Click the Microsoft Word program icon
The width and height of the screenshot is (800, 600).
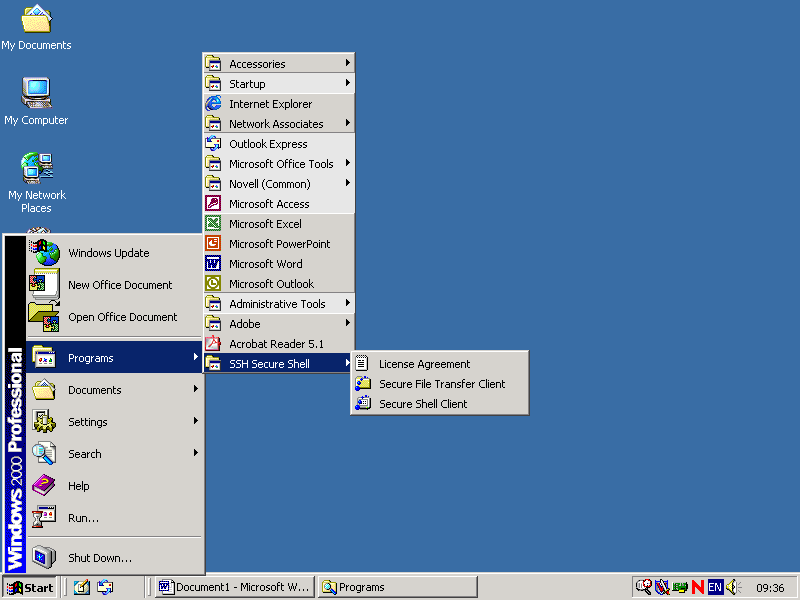pyautogui.click(x=213, y=264)
